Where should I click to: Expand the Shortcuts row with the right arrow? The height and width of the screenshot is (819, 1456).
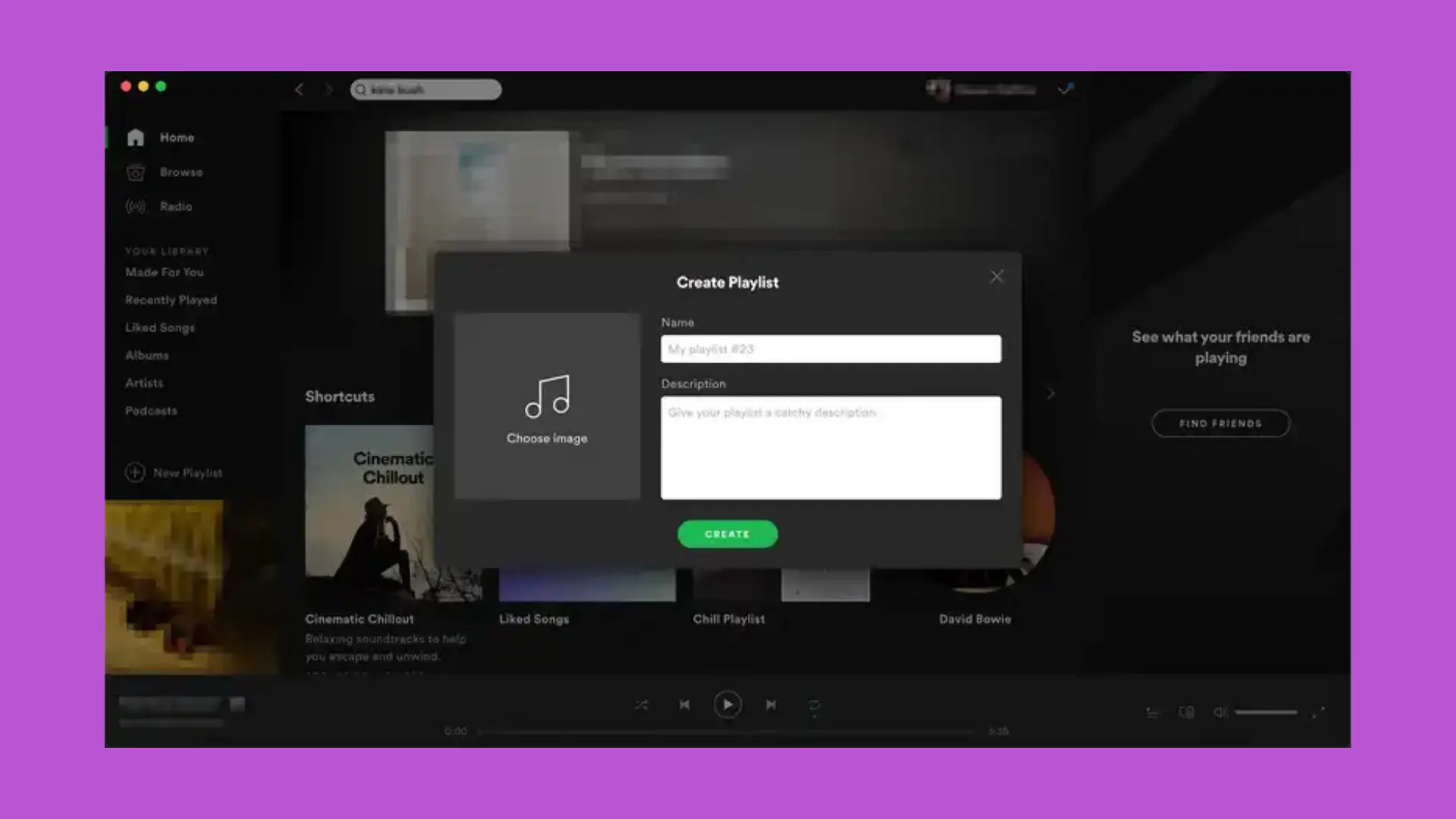pyautogui.click(x=1050, y=394)
